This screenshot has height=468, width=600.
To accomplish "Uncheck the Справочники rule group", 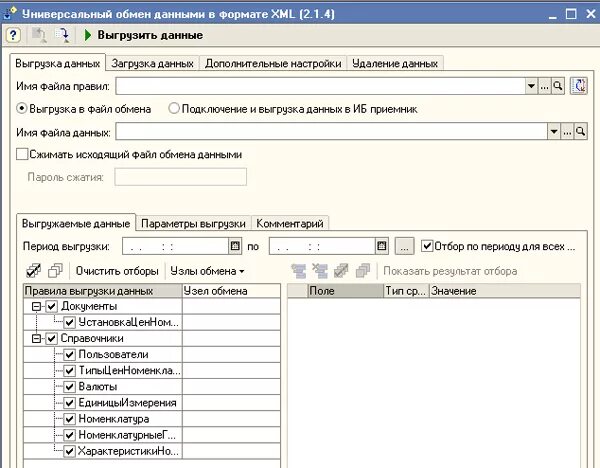I will tap(51, 338).
